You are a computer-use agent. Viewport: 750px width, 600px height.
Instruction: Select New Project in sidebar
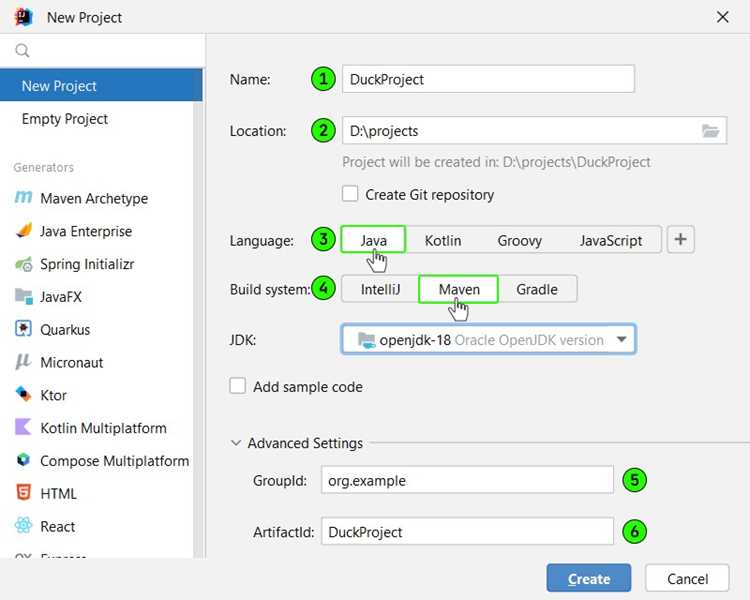(x=101, y=85)
